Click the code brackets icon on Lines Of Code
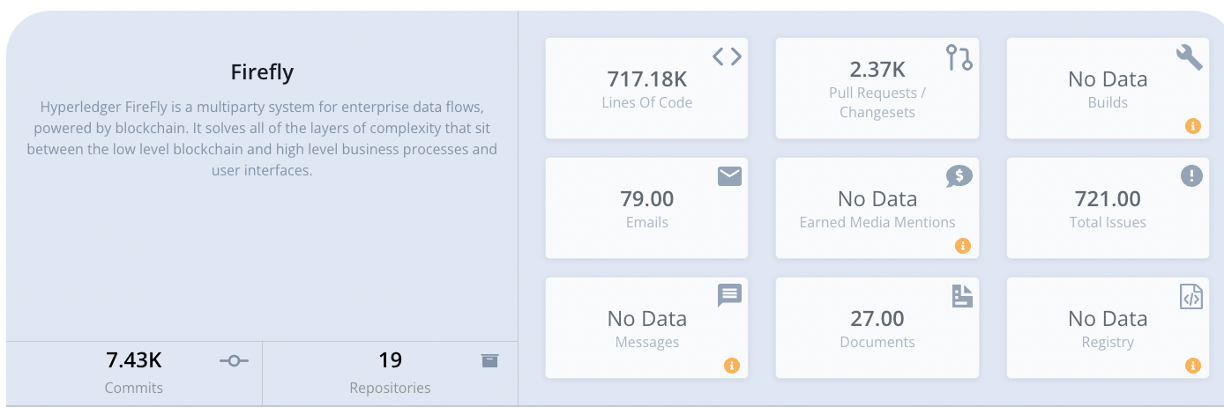Screen dimensions: 1224x408 point(727,57)
